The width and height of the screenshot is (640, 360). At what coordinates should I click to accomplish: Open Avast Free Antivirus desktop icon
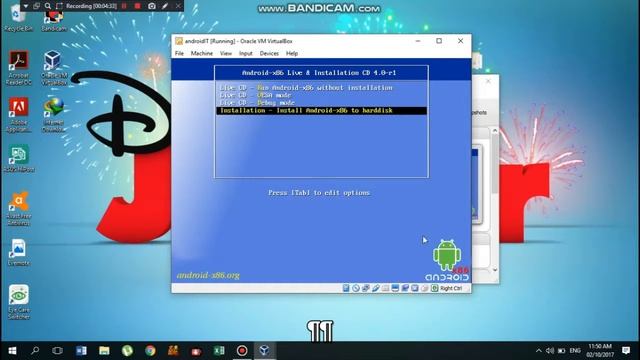18,208
